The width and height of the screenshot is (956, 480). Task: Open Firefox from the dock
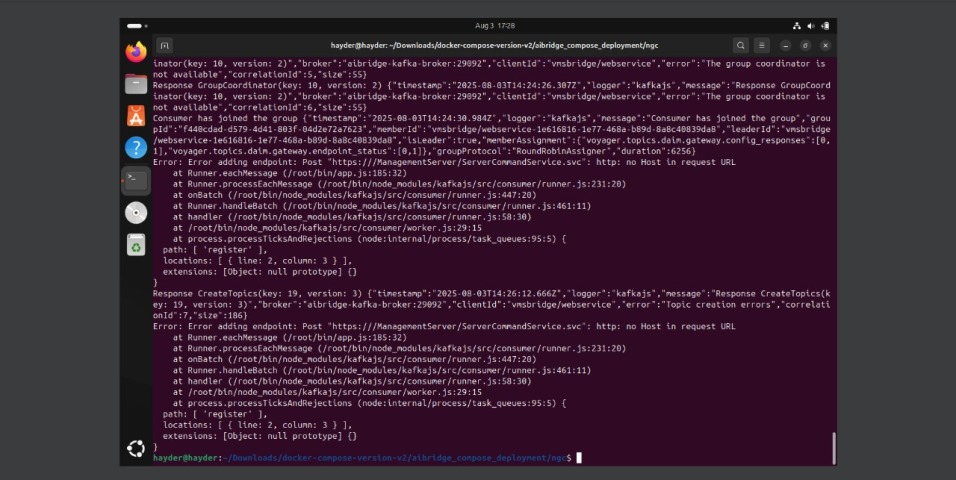coord(136,51)
